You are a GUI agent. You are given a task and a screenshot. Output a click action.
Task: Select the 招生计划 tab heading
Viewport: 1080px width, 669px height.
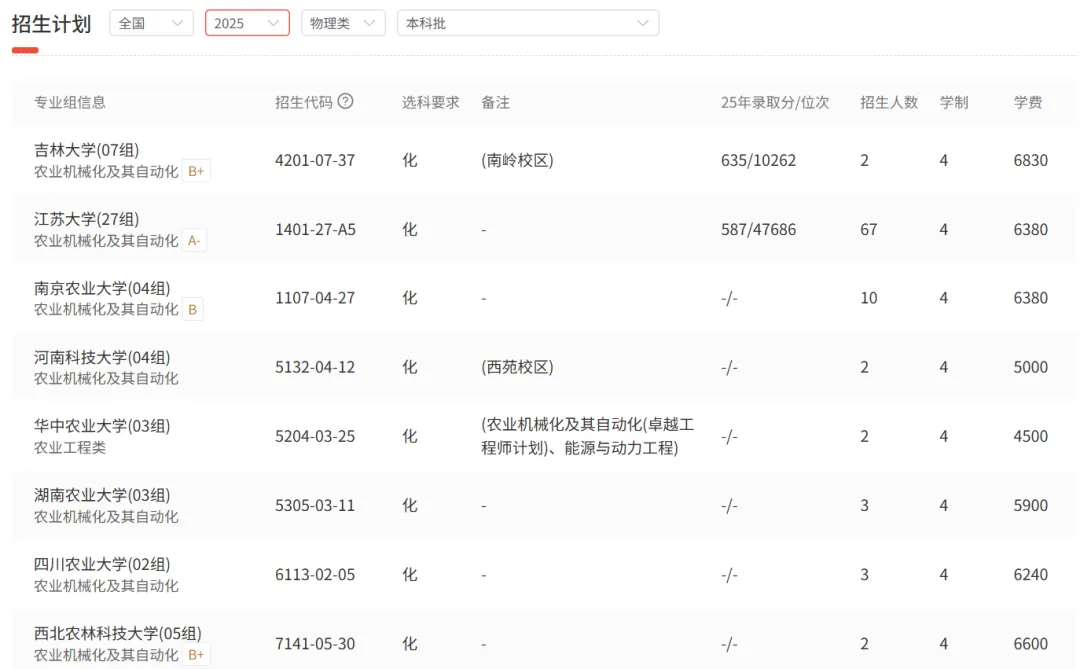tap(52, 24)
